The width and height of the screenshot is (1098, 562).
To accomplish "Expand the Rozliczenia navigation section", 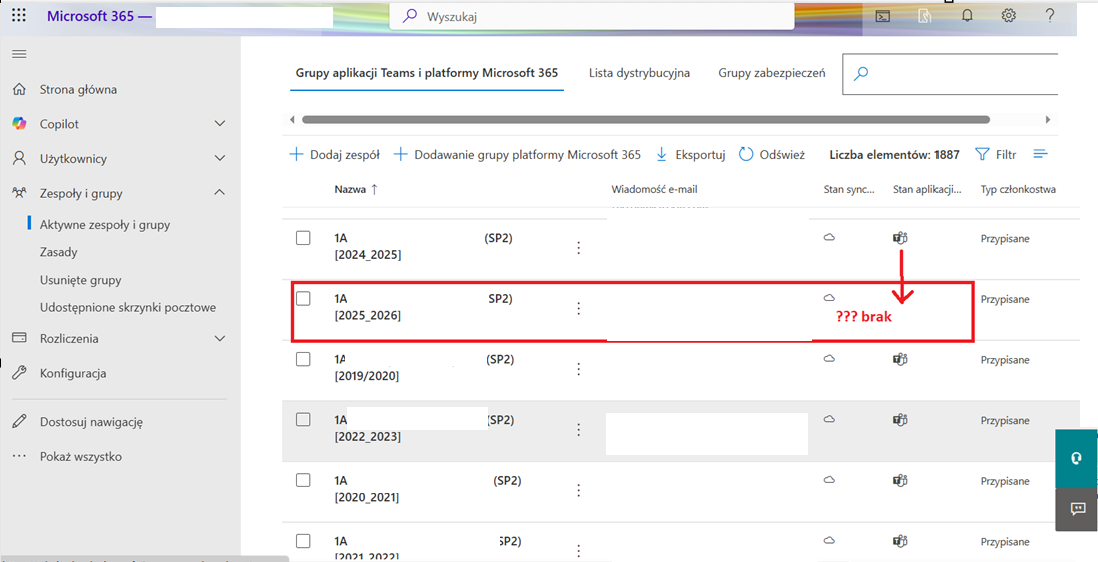I will [x=220, y=338].
